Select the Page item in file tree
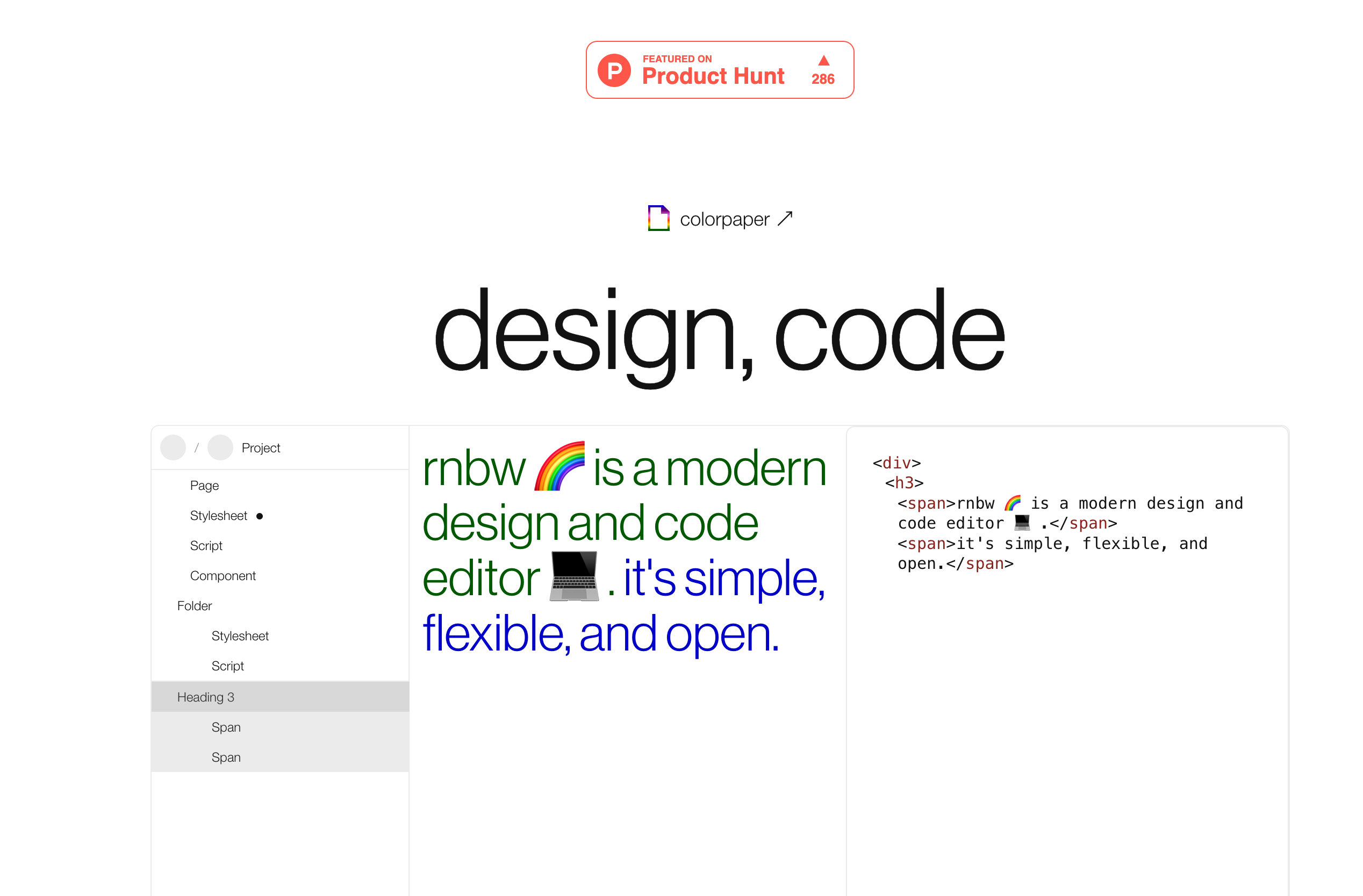The image size is (1363, 896). pos(280,486)
